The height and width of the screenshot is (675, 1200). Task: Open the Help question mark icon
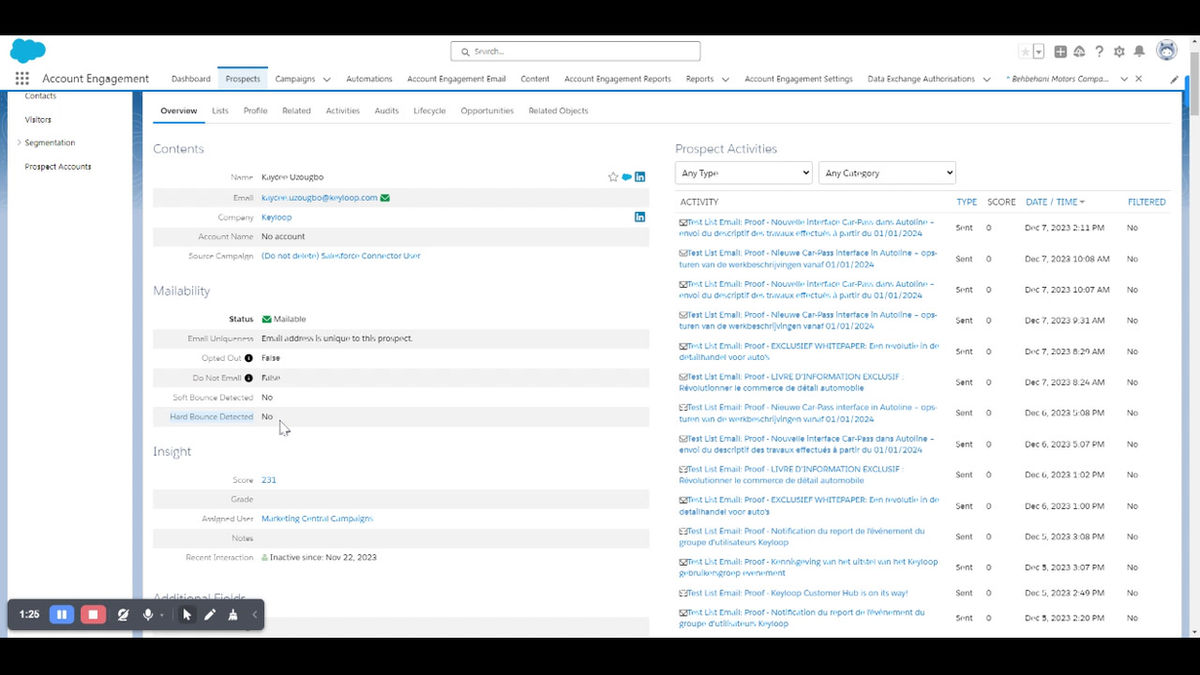tap(1099, 51)
